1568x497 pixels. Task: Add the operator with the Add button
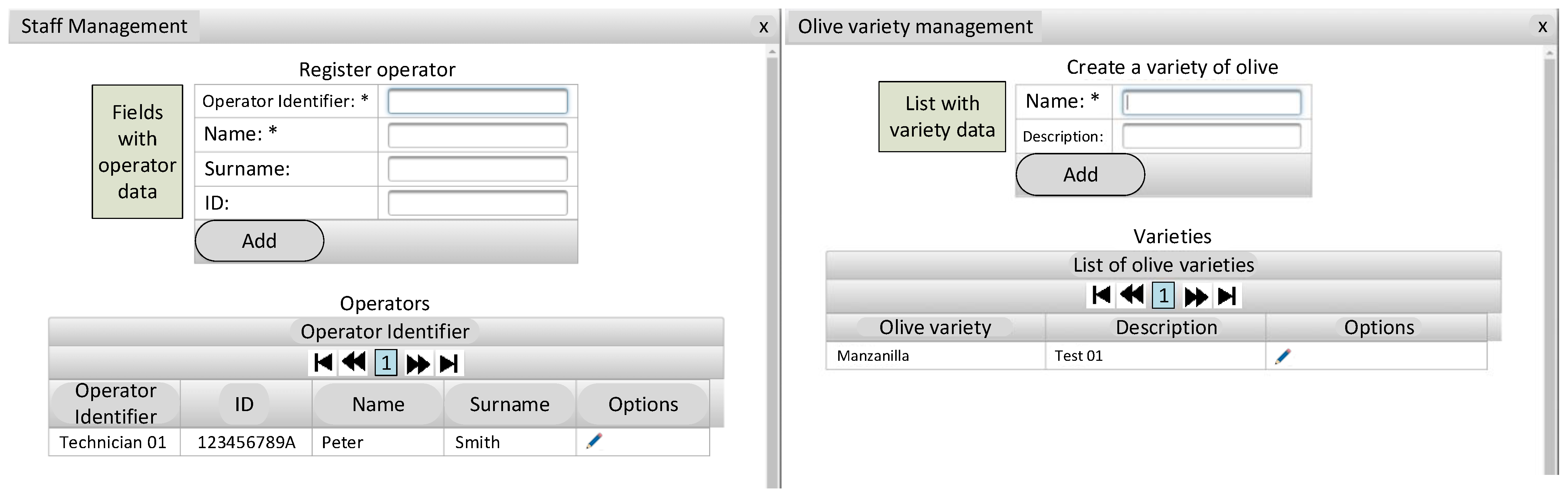point(259,241)
